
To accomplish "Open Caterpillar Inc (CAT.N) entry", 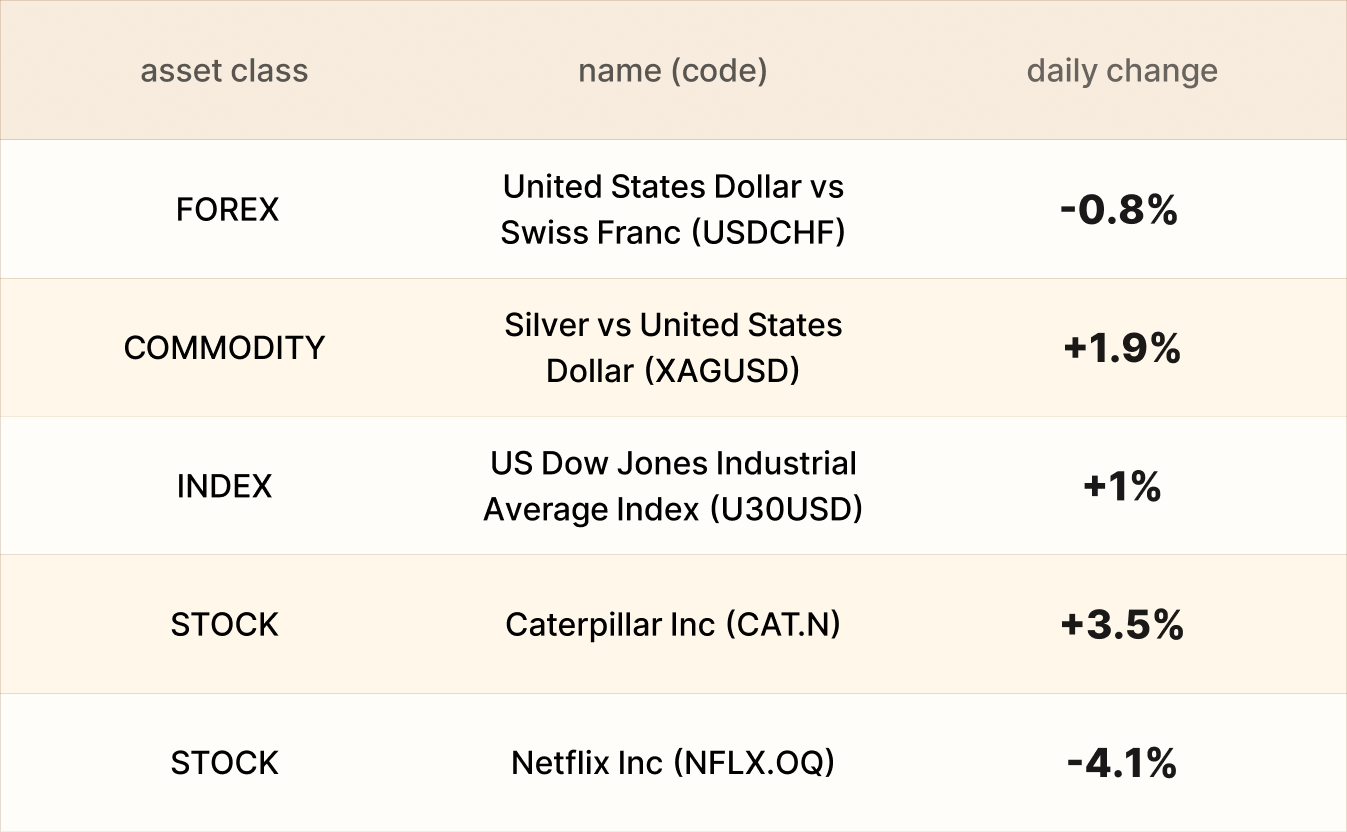I will click(672, 625).
